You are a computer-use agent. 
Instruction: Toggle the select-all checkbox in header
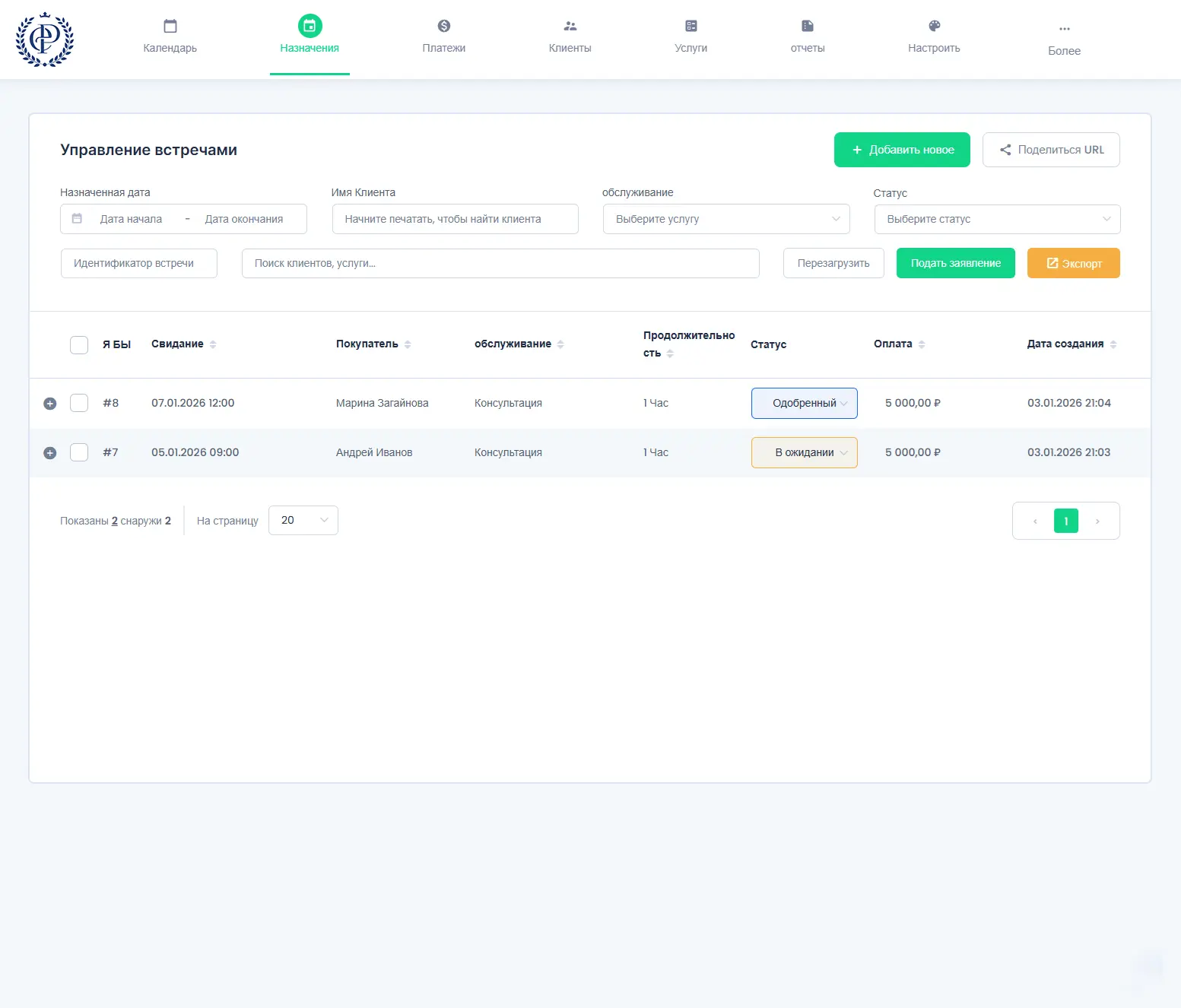[79, 345]
